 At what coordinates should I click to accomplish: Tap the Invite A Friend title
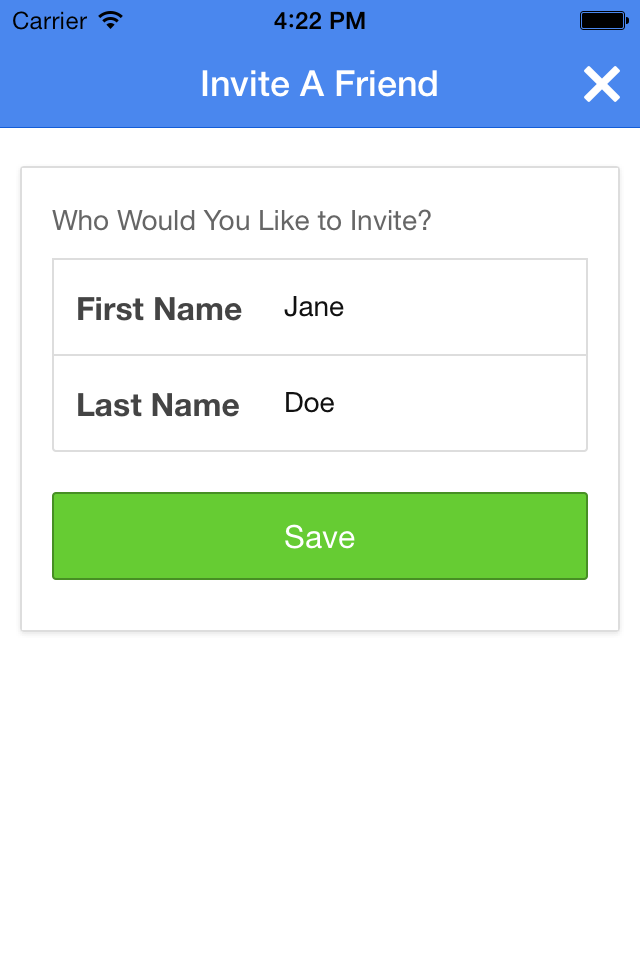pos(320,83)
